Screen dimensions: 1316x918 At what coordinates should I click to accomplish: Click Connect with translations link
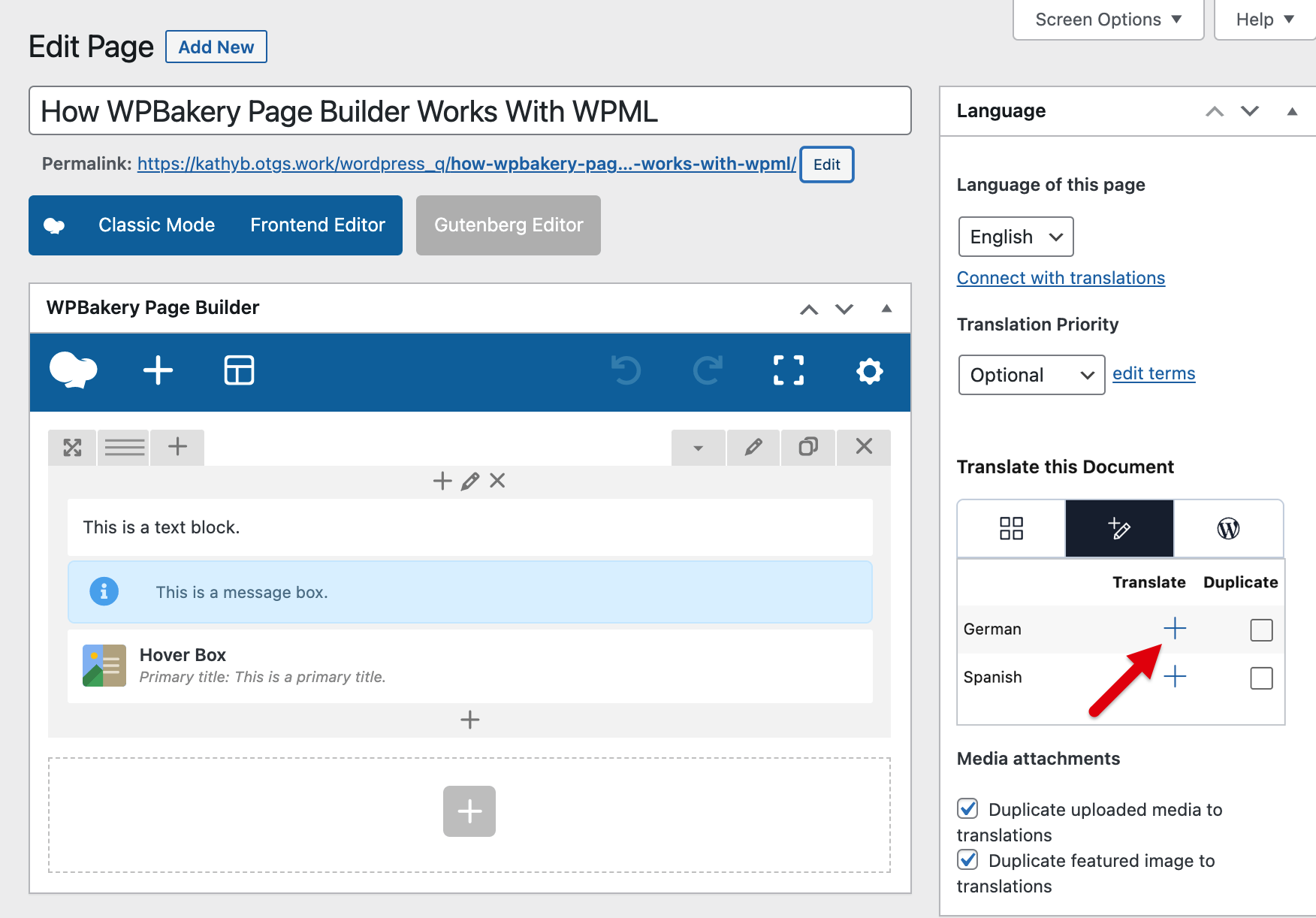(x=1061, y=278)
